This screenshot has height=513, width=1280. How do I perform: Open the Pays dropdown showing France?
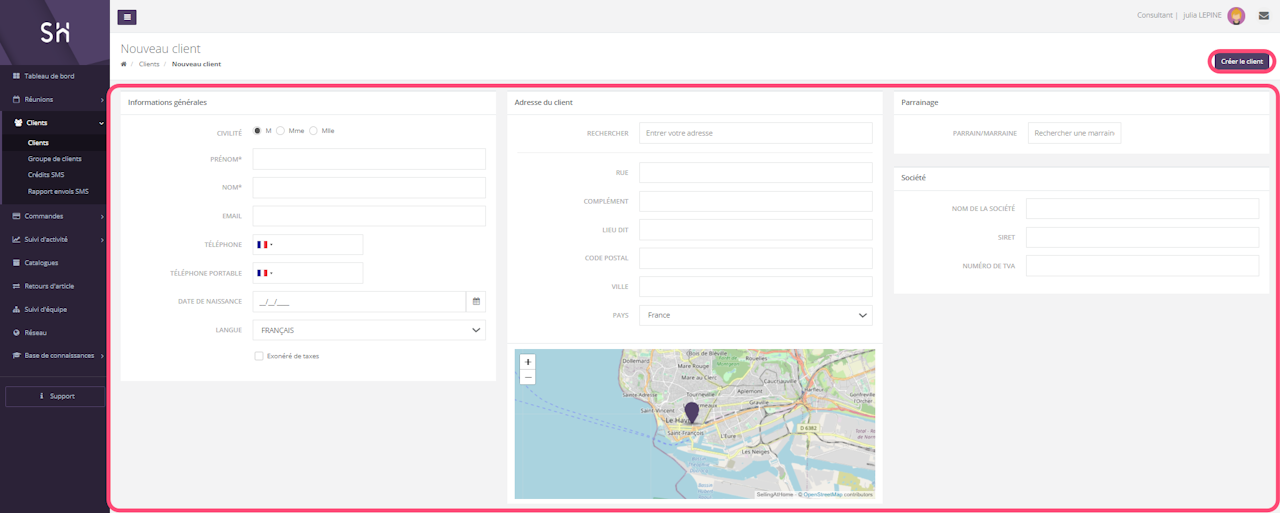coord(755,315)
